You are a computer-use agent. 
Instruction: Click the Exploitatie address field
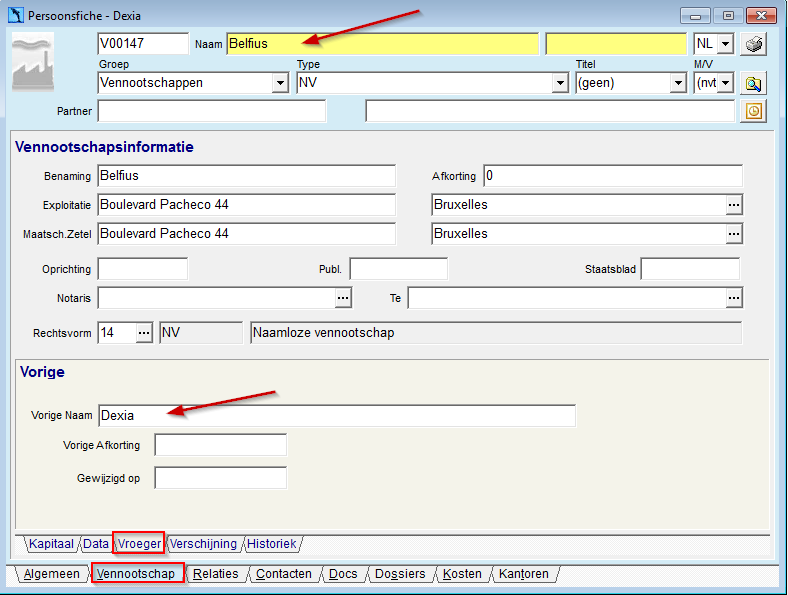(246, 205)
